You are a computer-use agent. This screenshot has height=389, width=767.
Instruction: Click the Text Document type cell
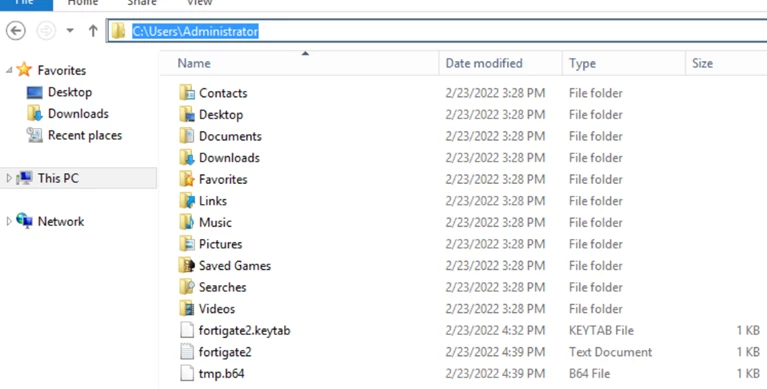pos(610,352)
